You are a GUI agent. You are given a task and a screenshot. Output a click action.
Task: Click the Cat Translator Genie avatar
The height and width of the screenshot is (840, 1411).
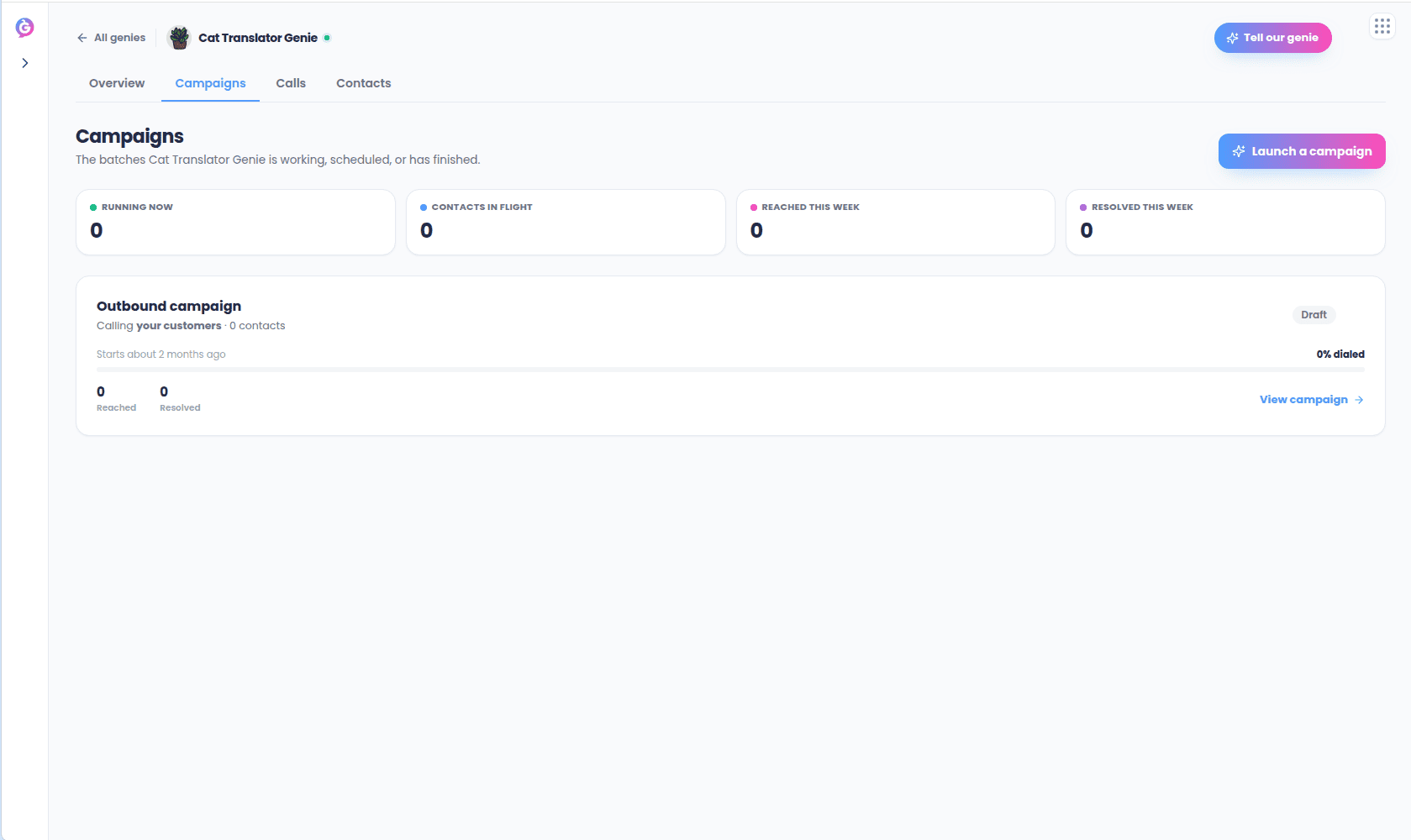click(179, 38)
